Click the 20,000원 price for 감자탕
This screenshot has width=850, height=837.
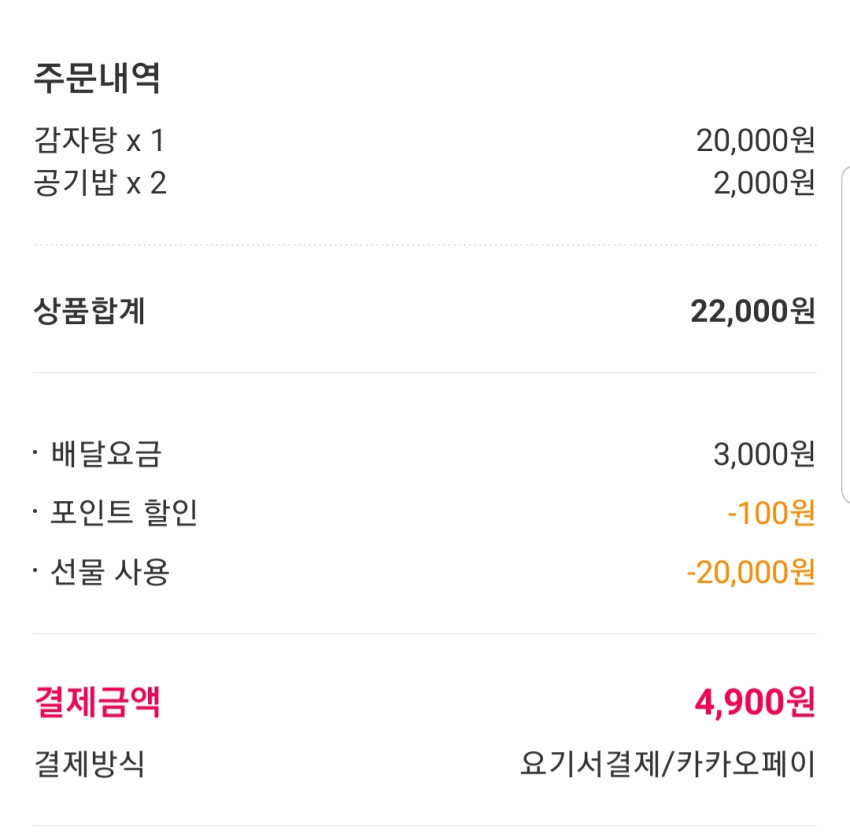755,140
